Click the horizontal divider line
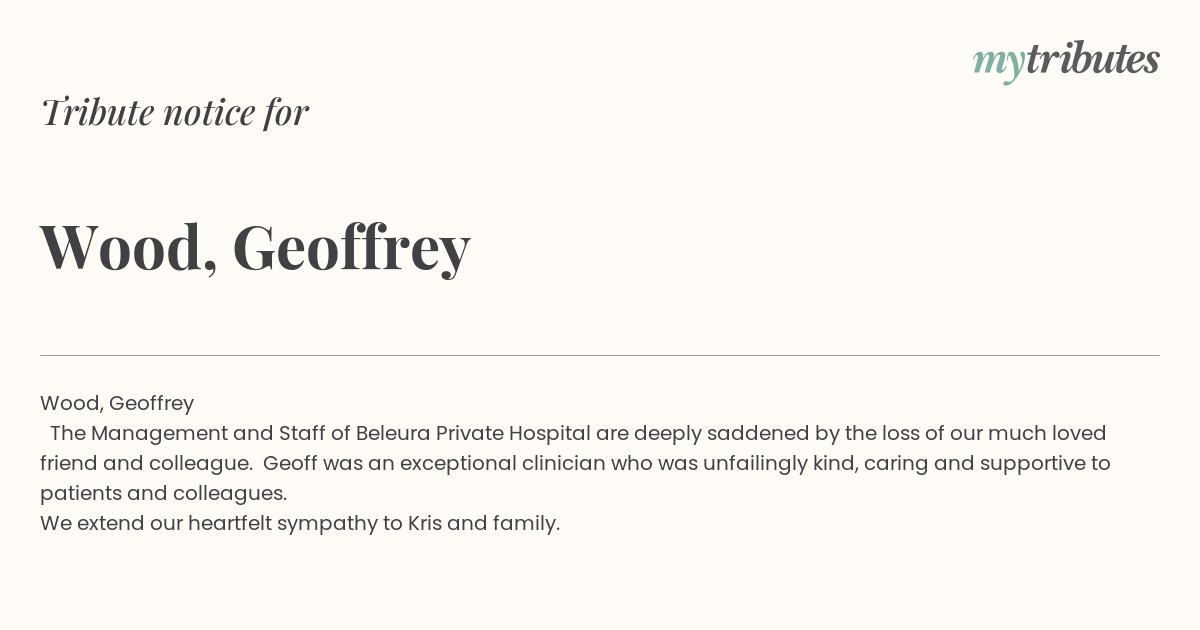Image resolution: width=1200 pixels, height=630 pixels. [x=600, y=355]
